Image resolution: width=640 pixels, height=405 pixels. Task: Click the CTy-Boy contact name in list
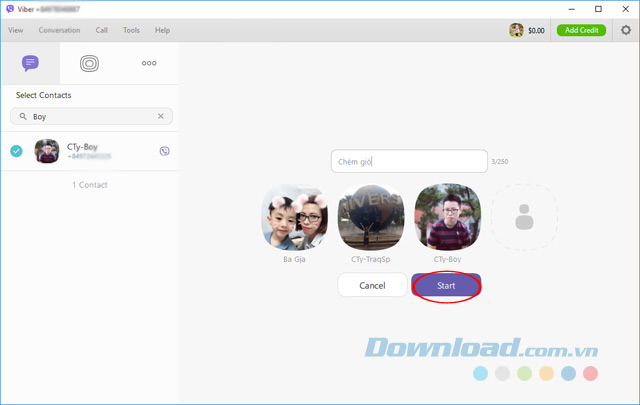point(82,147)
